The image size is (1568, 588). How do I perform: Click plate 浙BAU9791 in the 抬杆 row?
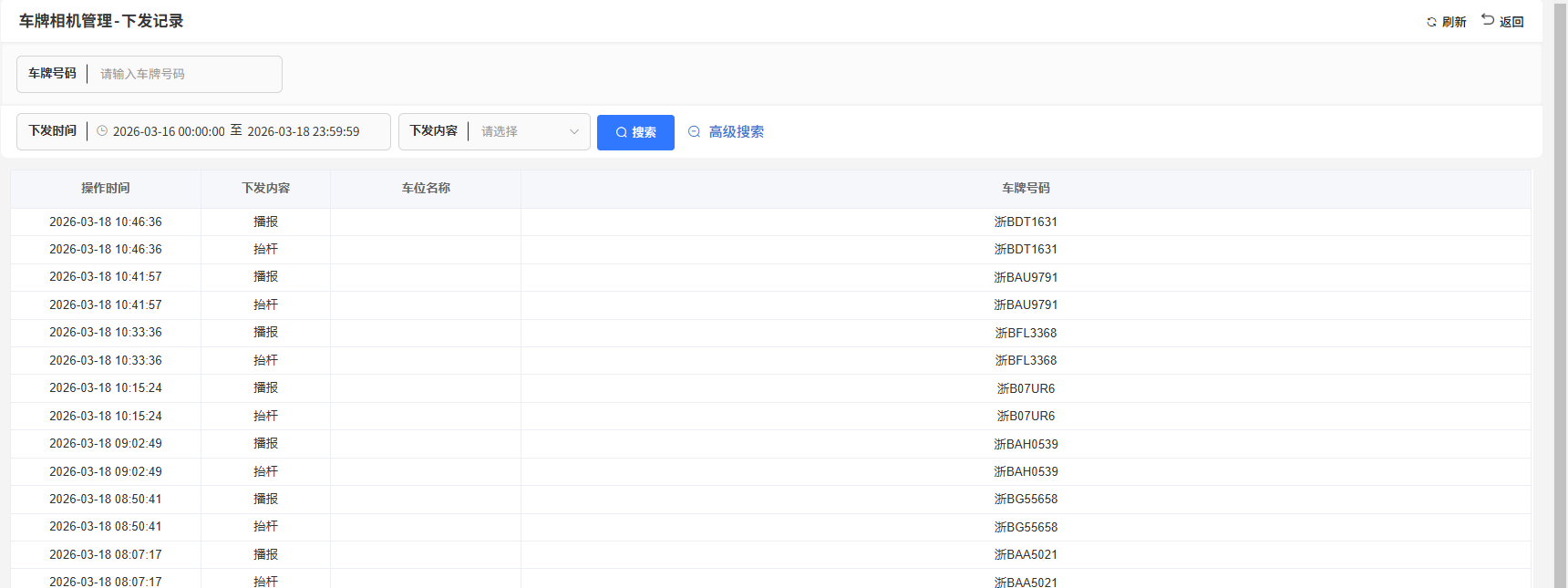pyautogui.click(x=1026, y=304)
